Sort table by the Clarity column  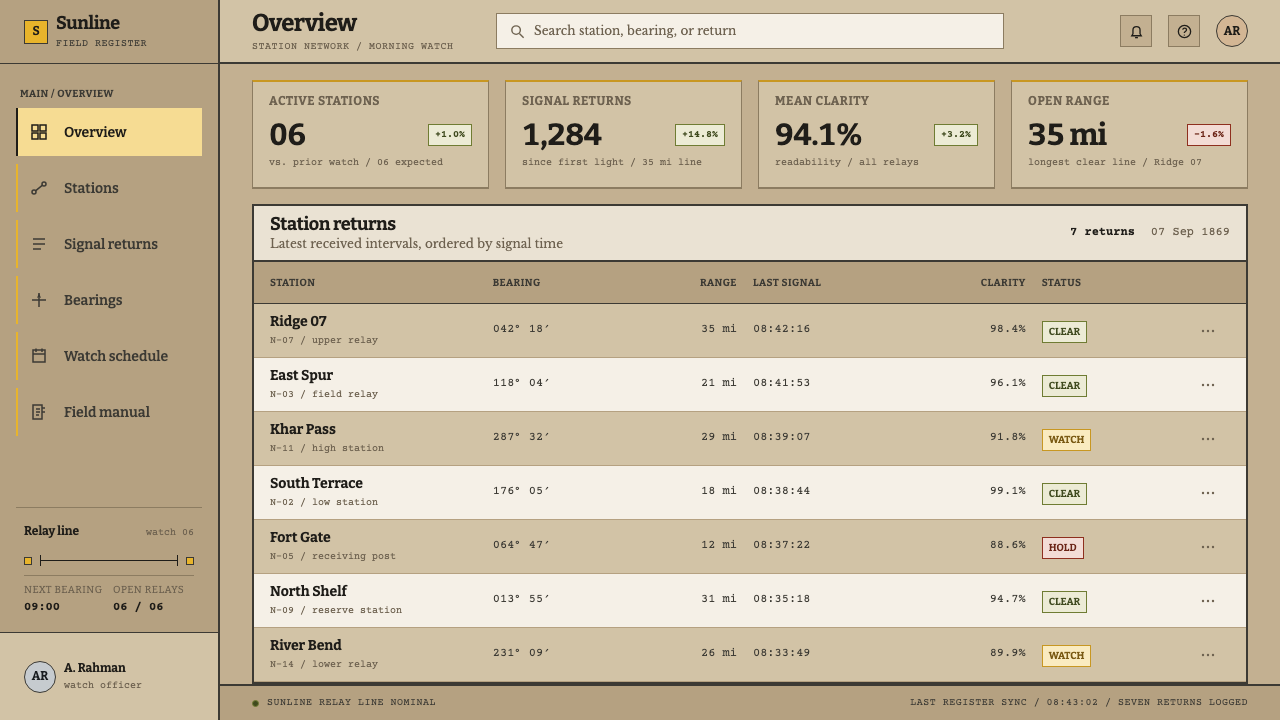pos(1003,283)
